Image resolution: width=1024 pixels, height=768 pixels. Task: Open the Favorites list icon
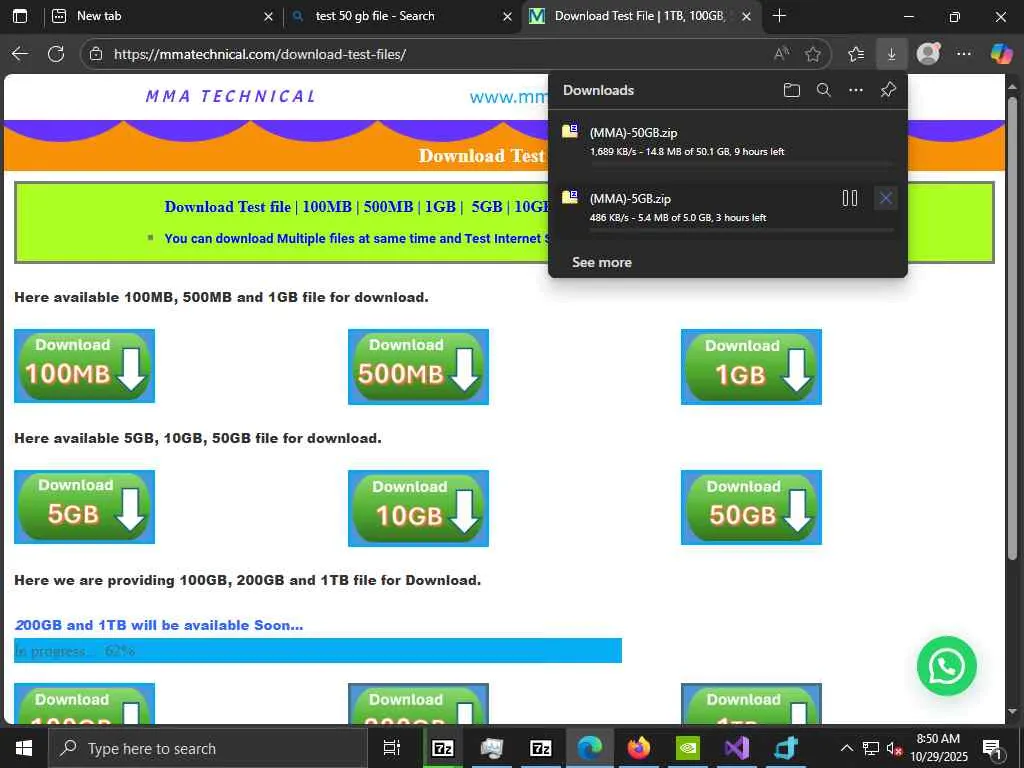[856, 54]
